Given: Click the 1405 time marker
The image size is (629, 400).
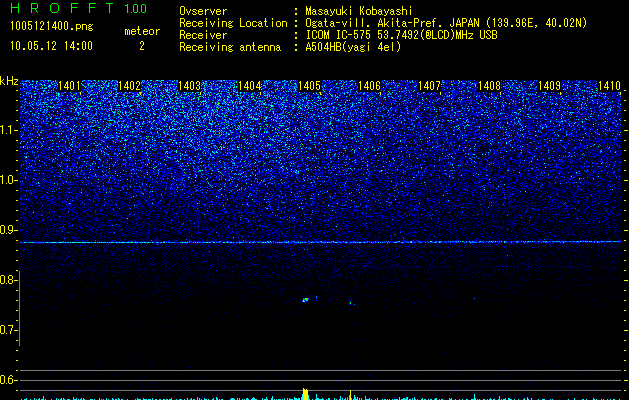Looking at the screenshot, I should [309, 86].
